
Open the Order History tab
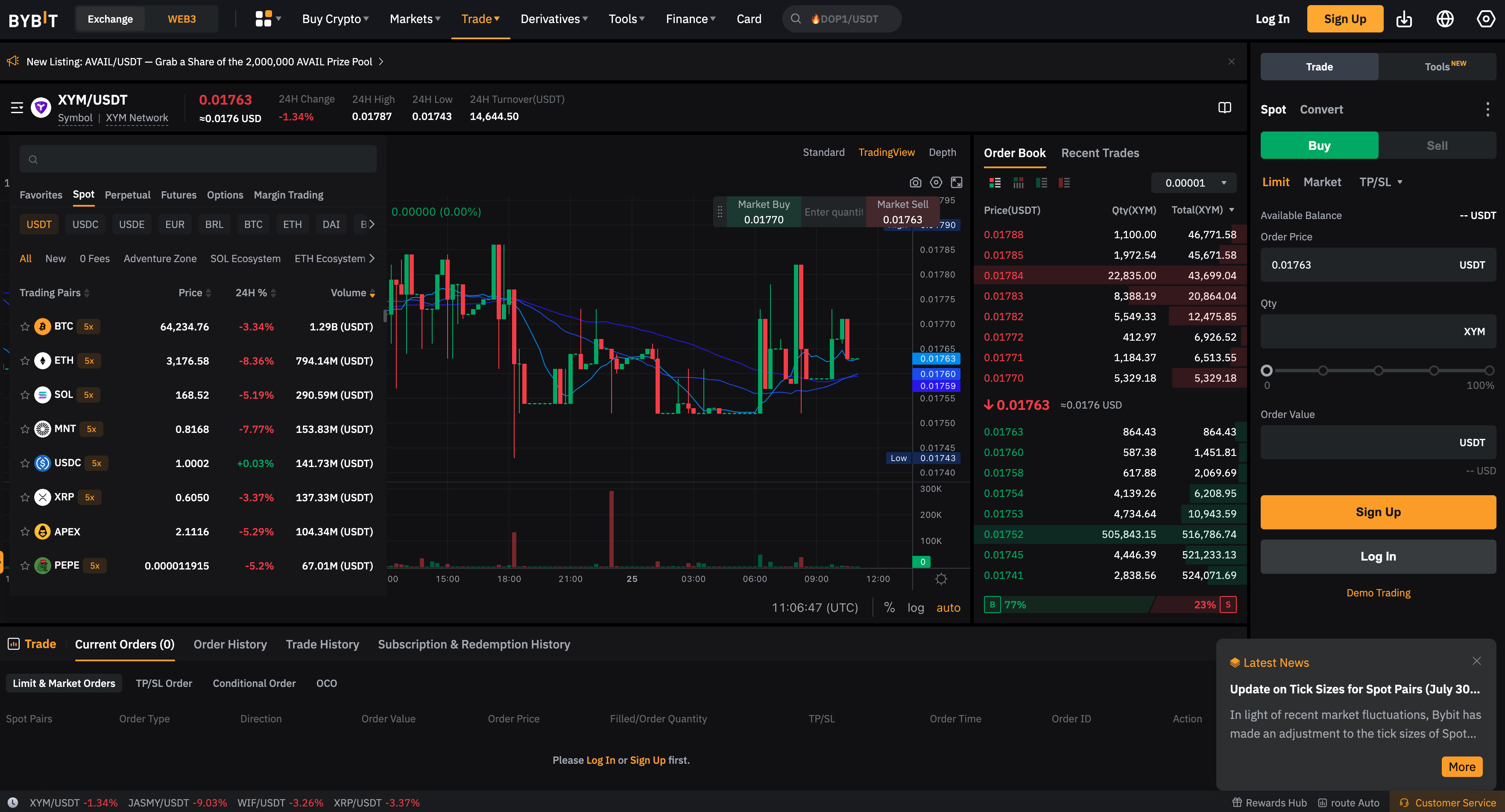pyautogui.click(x=230, y=644)
